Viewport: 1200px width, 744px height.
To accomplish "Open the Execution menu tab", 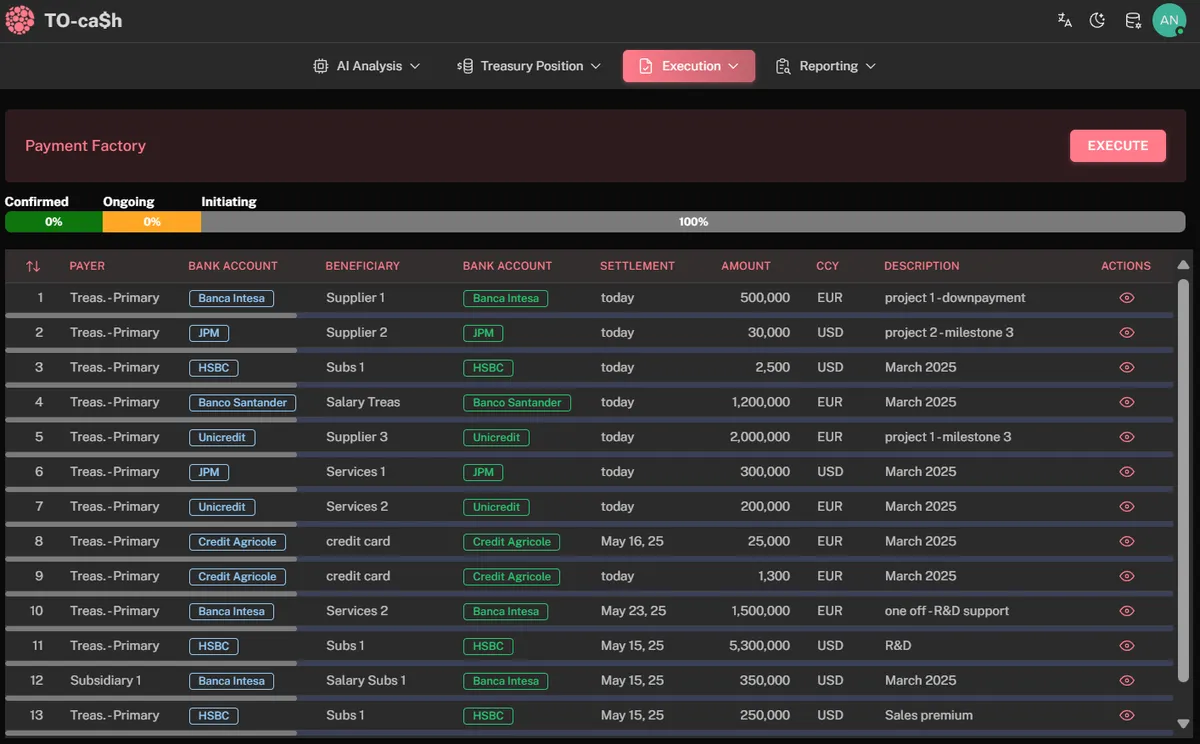I will pyautogui.click(x=689, y=66).
